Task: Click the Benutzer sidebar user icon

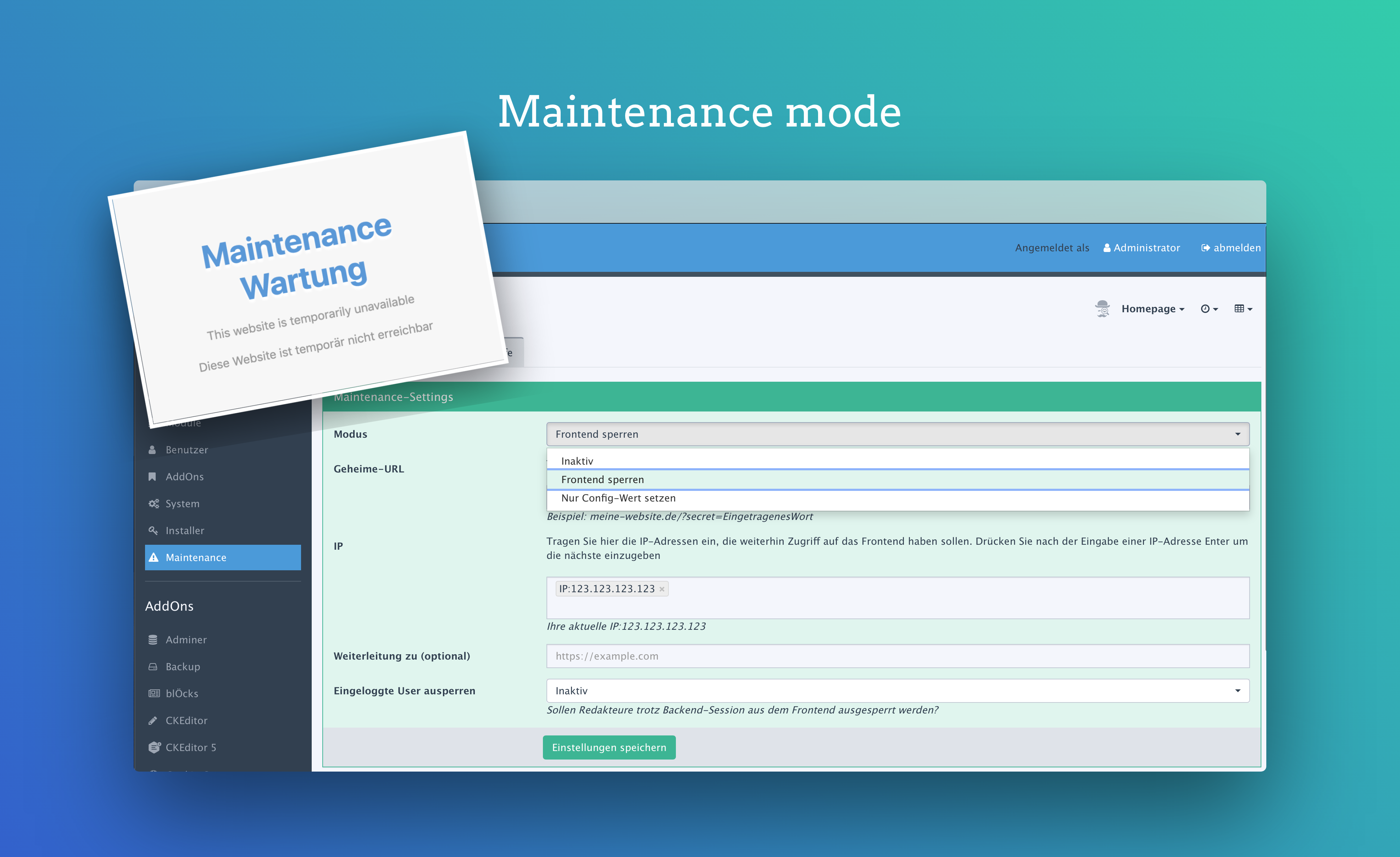Action: pyautogui.click(x=152, y=450)
